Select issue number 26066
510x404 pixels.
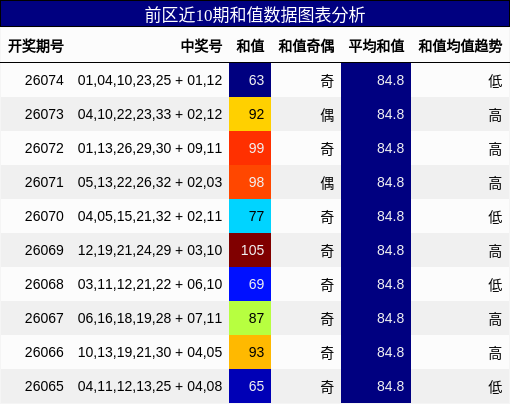44,352
